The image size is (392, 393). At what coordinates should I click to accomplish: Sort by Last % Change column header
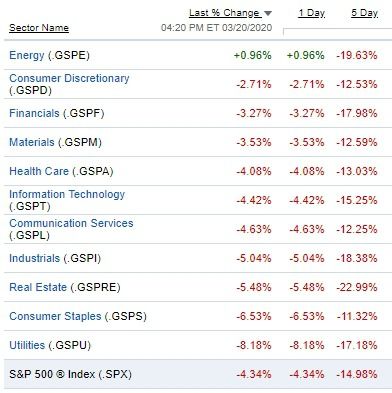tap(224, 13)
